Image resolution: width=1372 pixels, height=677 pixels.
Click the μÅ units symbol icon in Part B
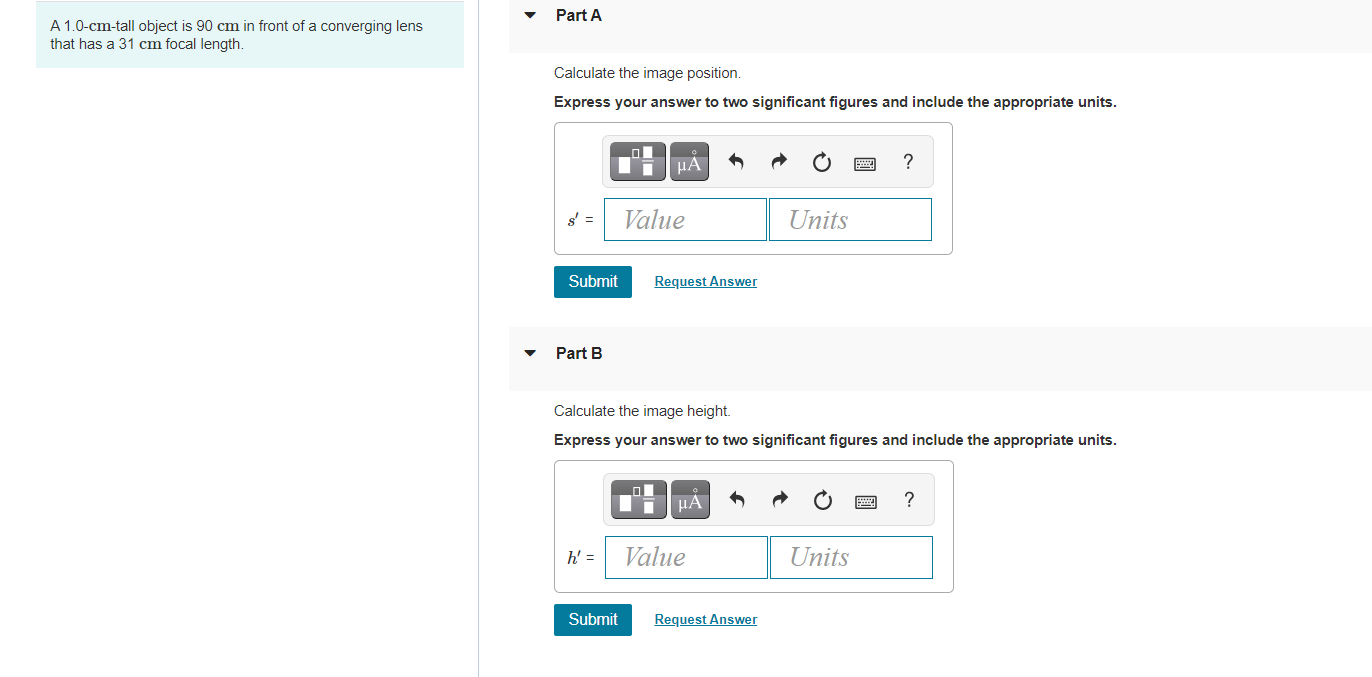690,499
